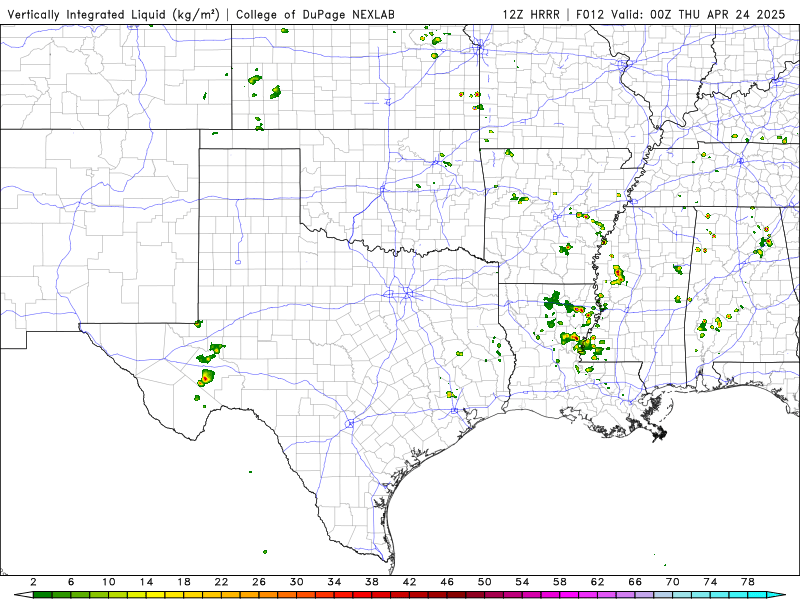Click the color scale label '38'
The height and width of the screenshot is (600, 800).
point(372,582)
